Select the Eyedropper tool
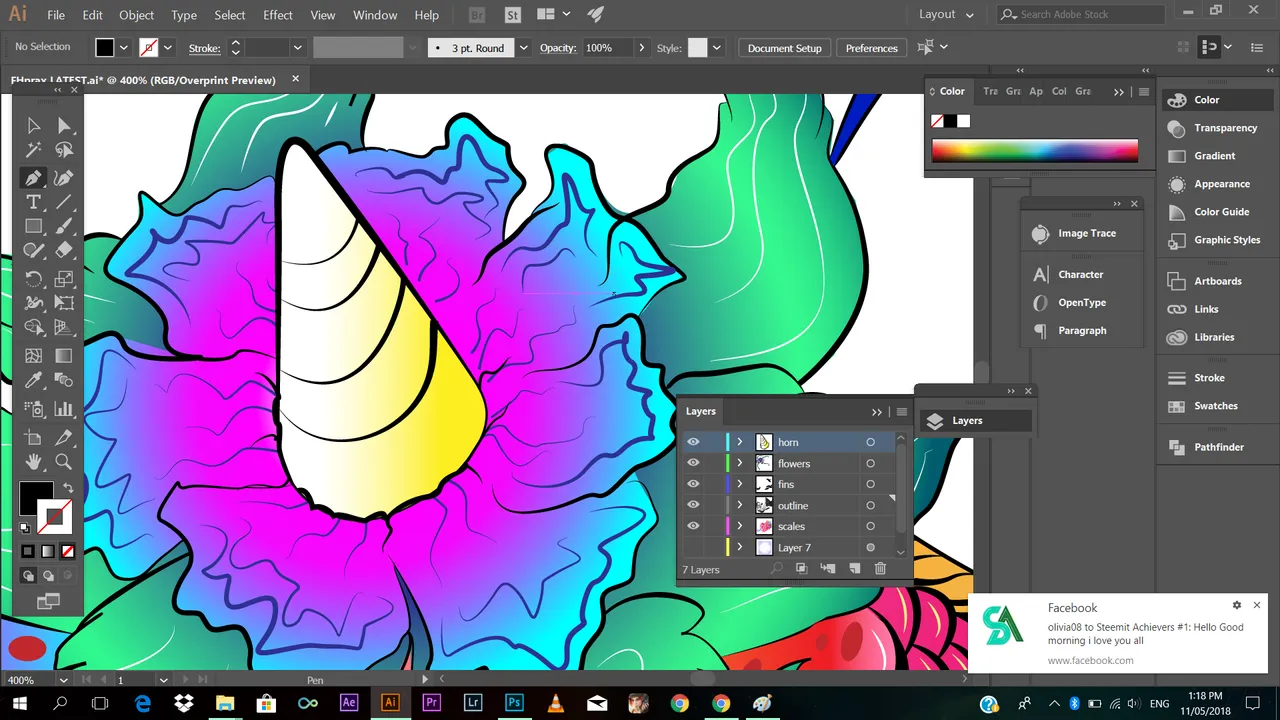1280x720 pixels. pyautogui.click(x=33, y=381)
